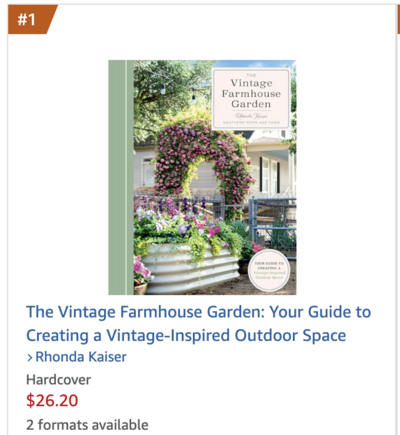Open The Vintage Farmhouse Garden cover image
Image resolution: width=400 pixels, height=435 pixels.
(202, 177)
